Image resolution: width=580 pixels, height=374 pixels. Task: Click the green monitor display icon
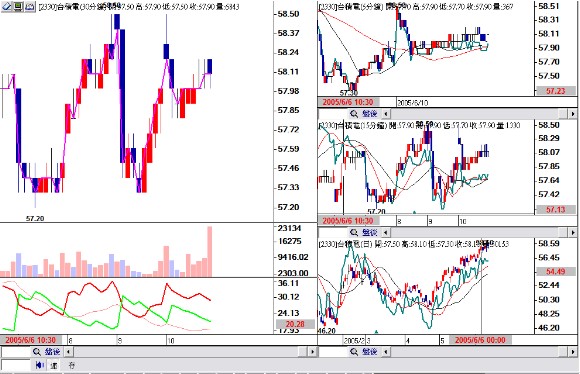tap(18, 6)
